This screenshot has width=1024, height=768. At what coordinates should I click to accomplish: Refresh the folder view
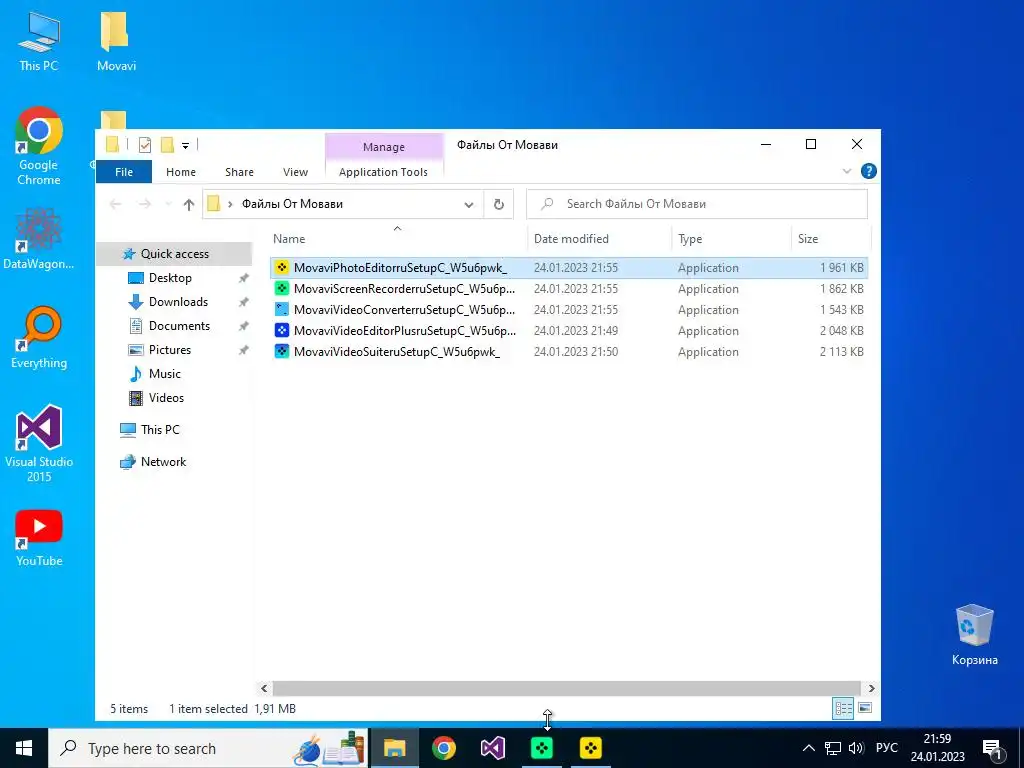coord(498,204)
